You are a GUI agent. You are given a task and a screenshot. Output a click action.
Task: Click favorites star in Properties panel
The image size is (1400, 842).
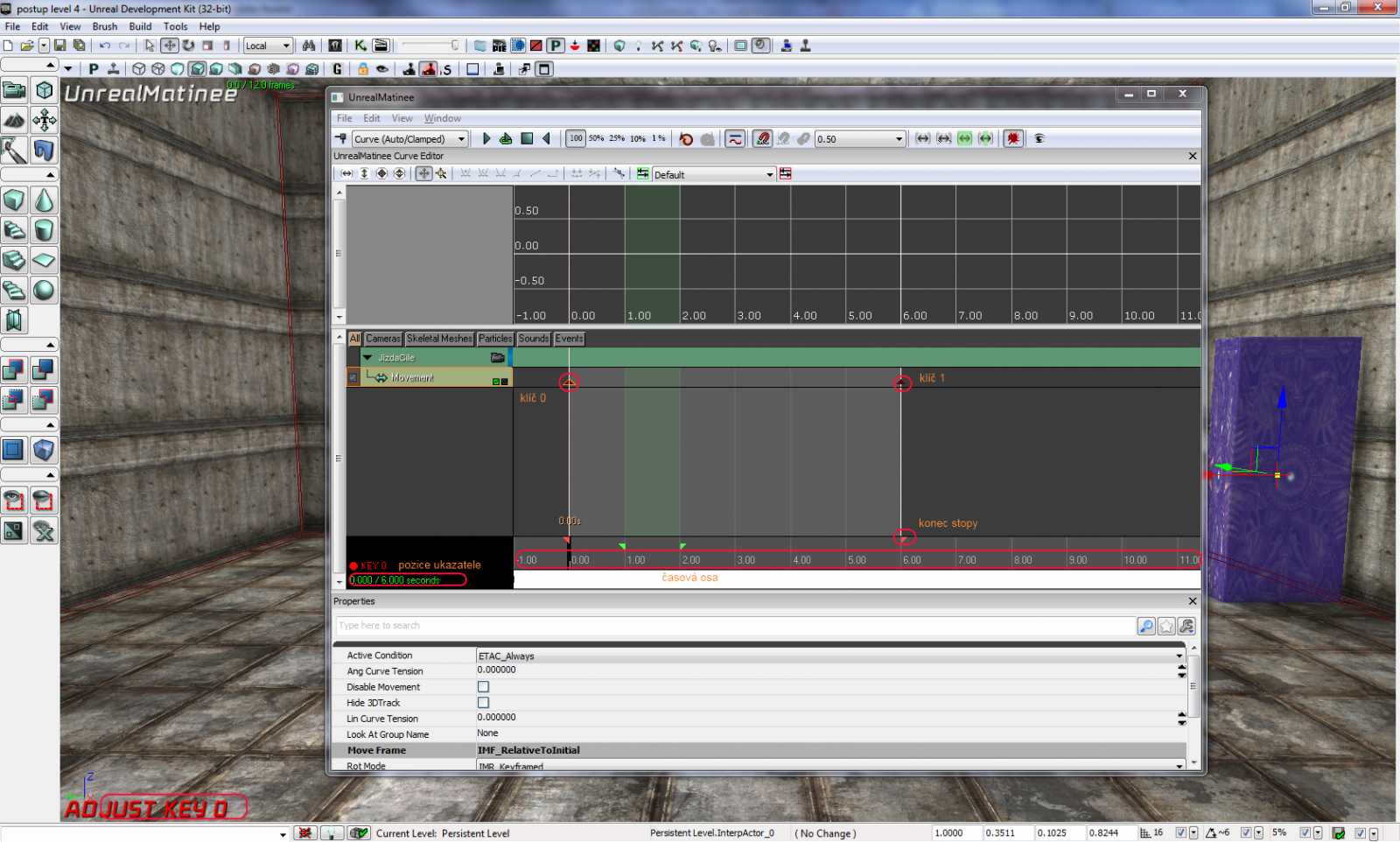tap(1166, 626)
